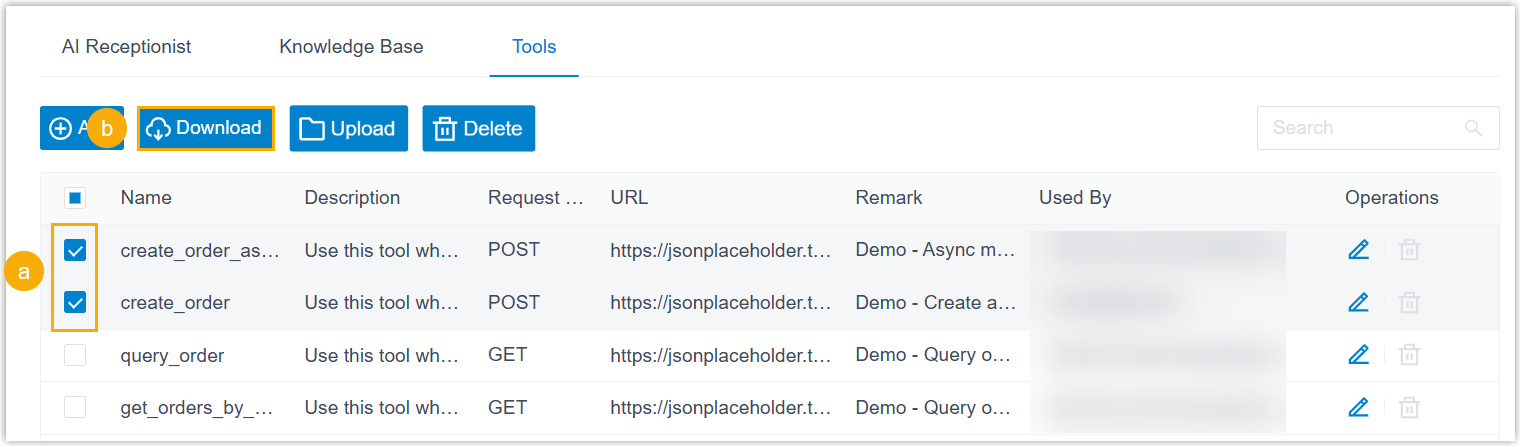Click trash icon in the create_order row
Viewport: 1521px width, 447px height.
1409,302
